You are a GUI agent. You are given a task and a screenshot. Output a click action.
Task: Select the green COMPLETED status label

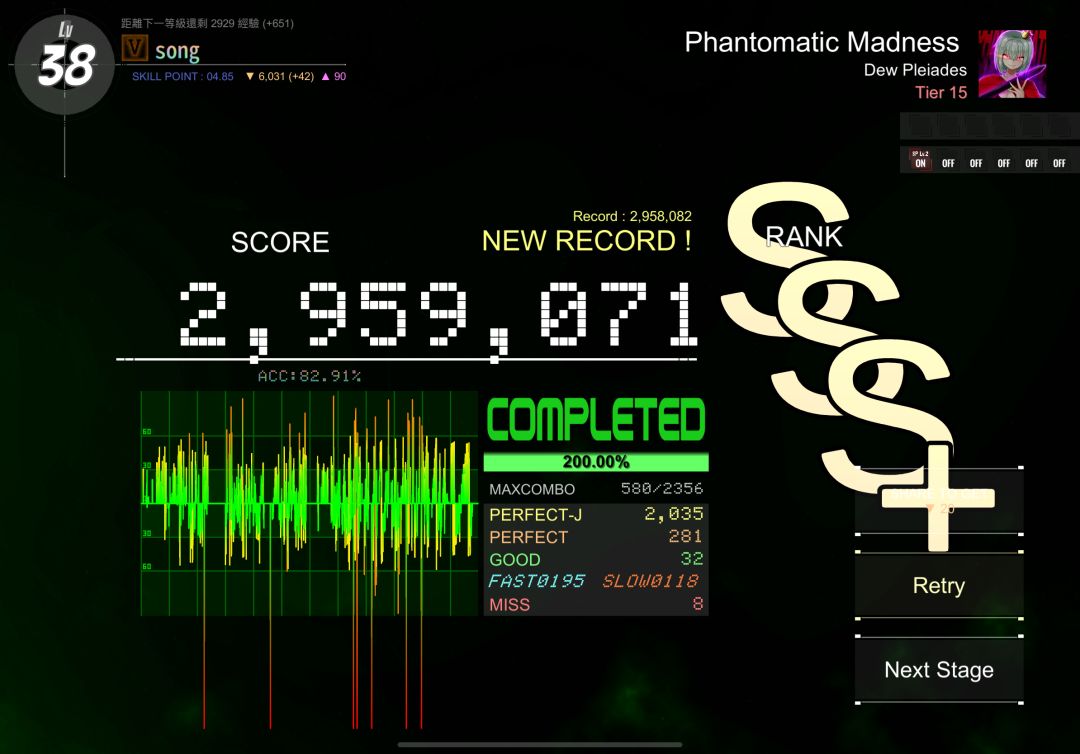click(x=596, y=419)
